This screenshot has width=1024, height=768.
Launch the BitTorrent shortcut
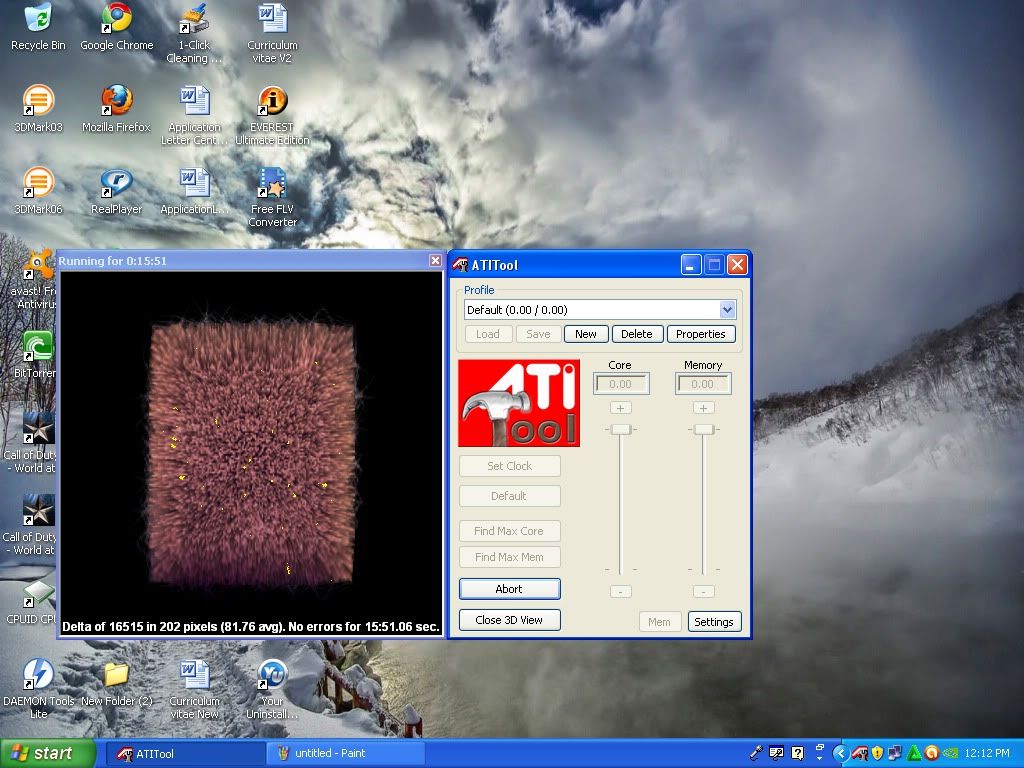tap(36, 354)
